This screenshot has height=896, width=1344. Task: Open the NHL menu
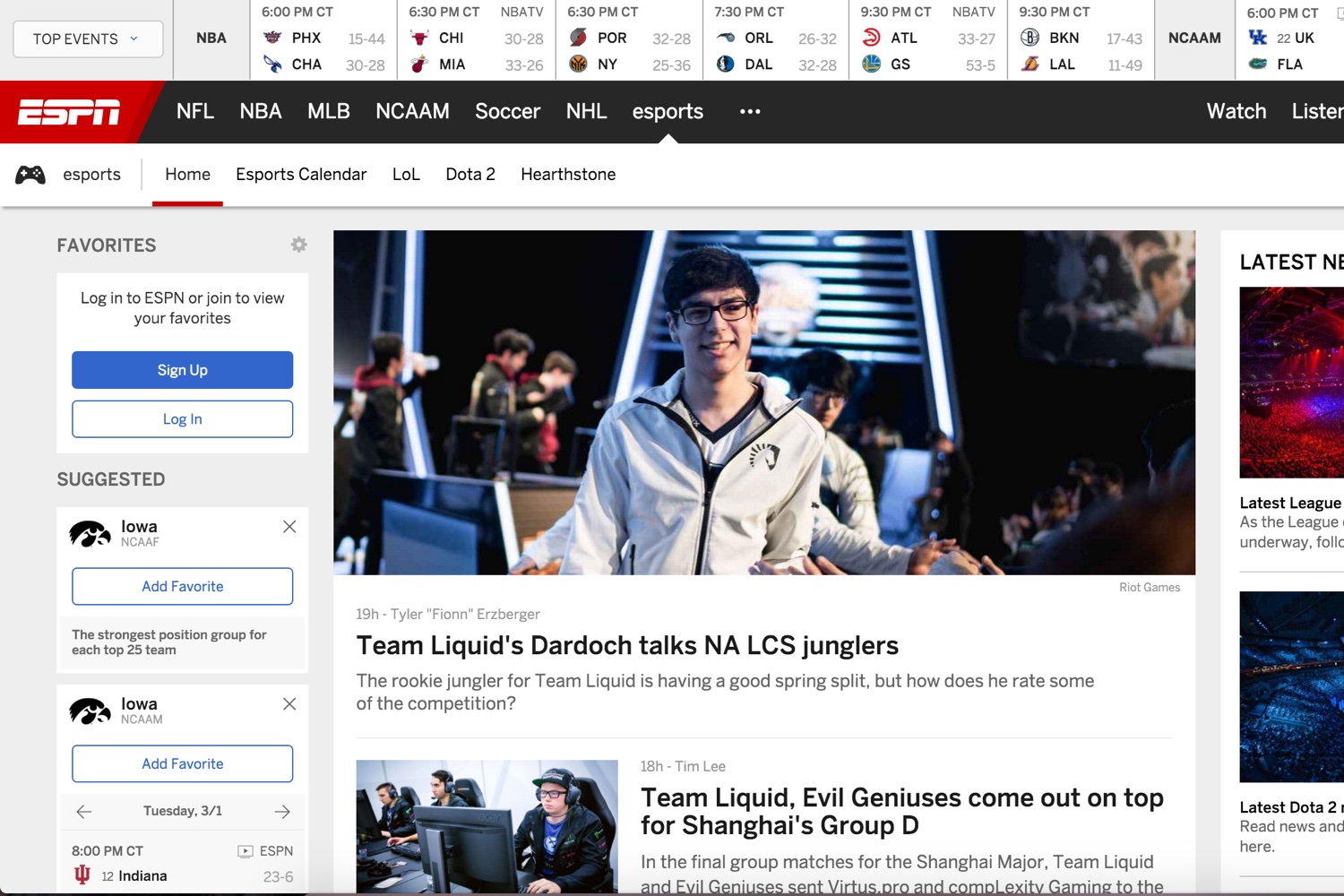tap(587, 111)
